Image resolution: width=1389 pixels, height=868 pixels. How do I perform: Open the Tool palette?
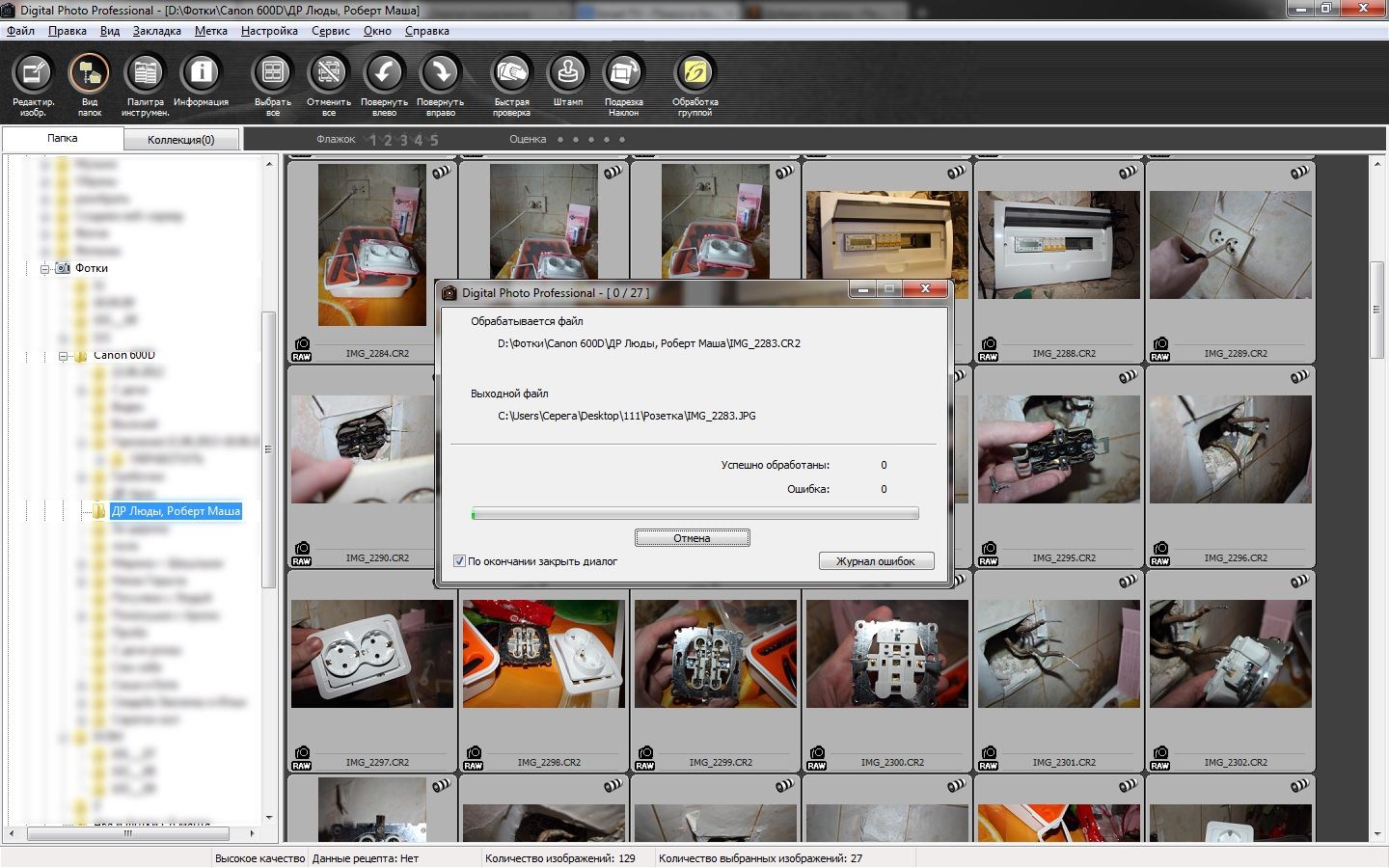pos(146,74)
